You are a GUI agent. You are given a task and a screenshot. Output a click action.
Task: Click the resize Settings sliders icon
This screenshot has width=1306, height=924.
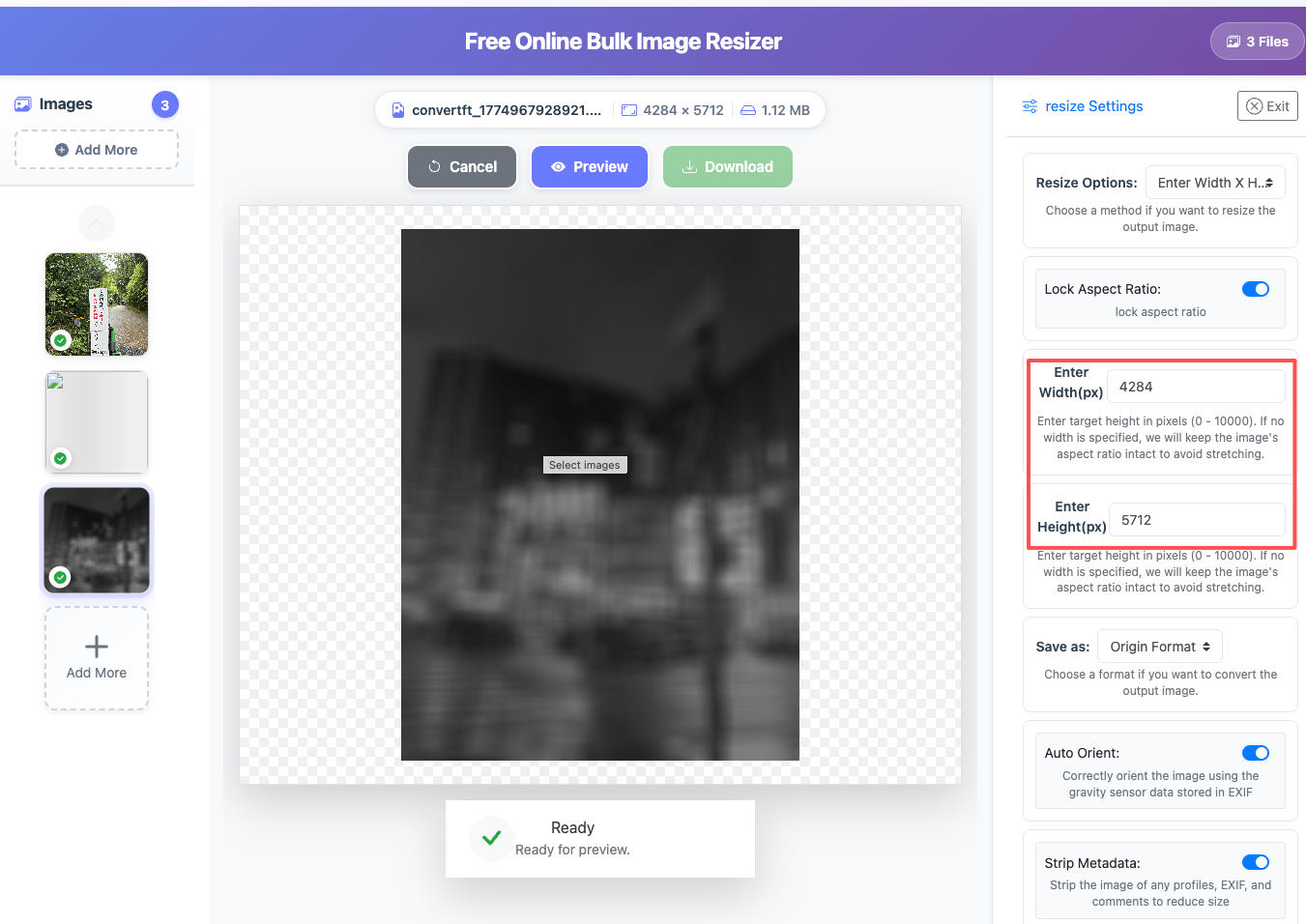click(1030, 106)
